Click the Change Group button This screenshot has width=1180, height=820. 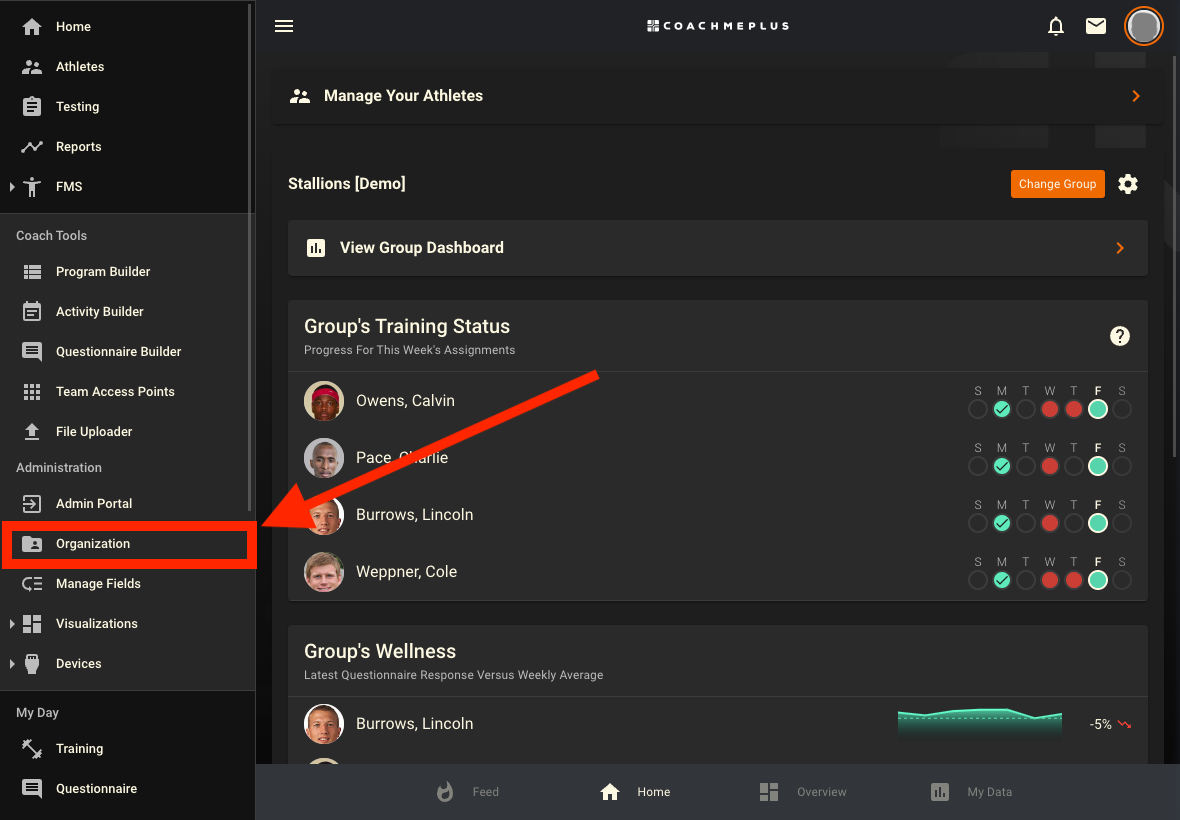1057,184
